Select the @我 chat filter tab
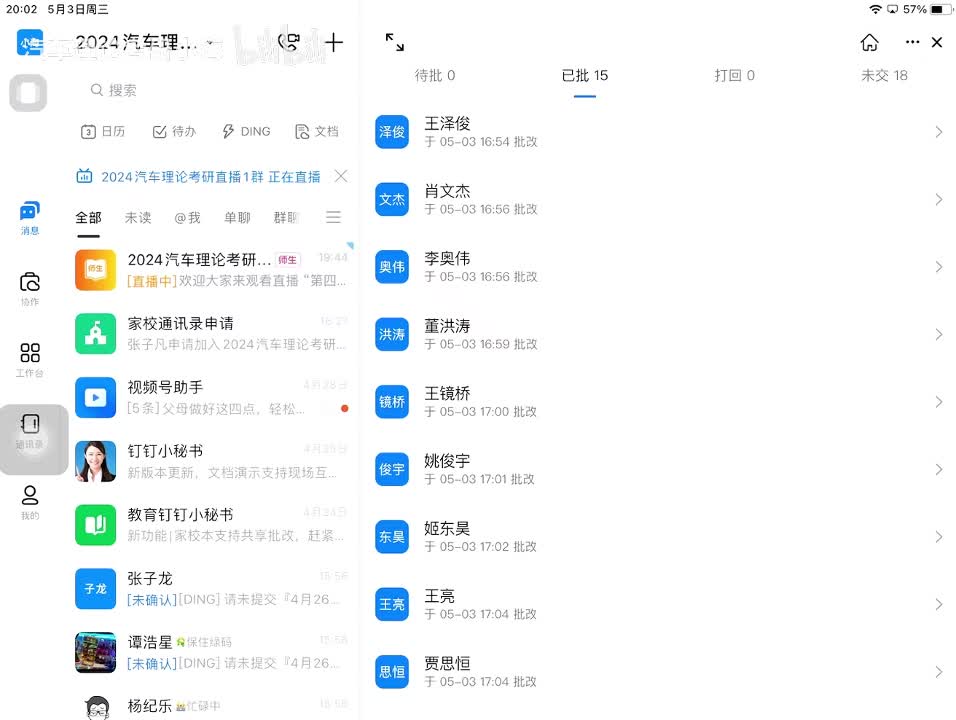This screenshot has width=956, height=720. pos(187,218)
